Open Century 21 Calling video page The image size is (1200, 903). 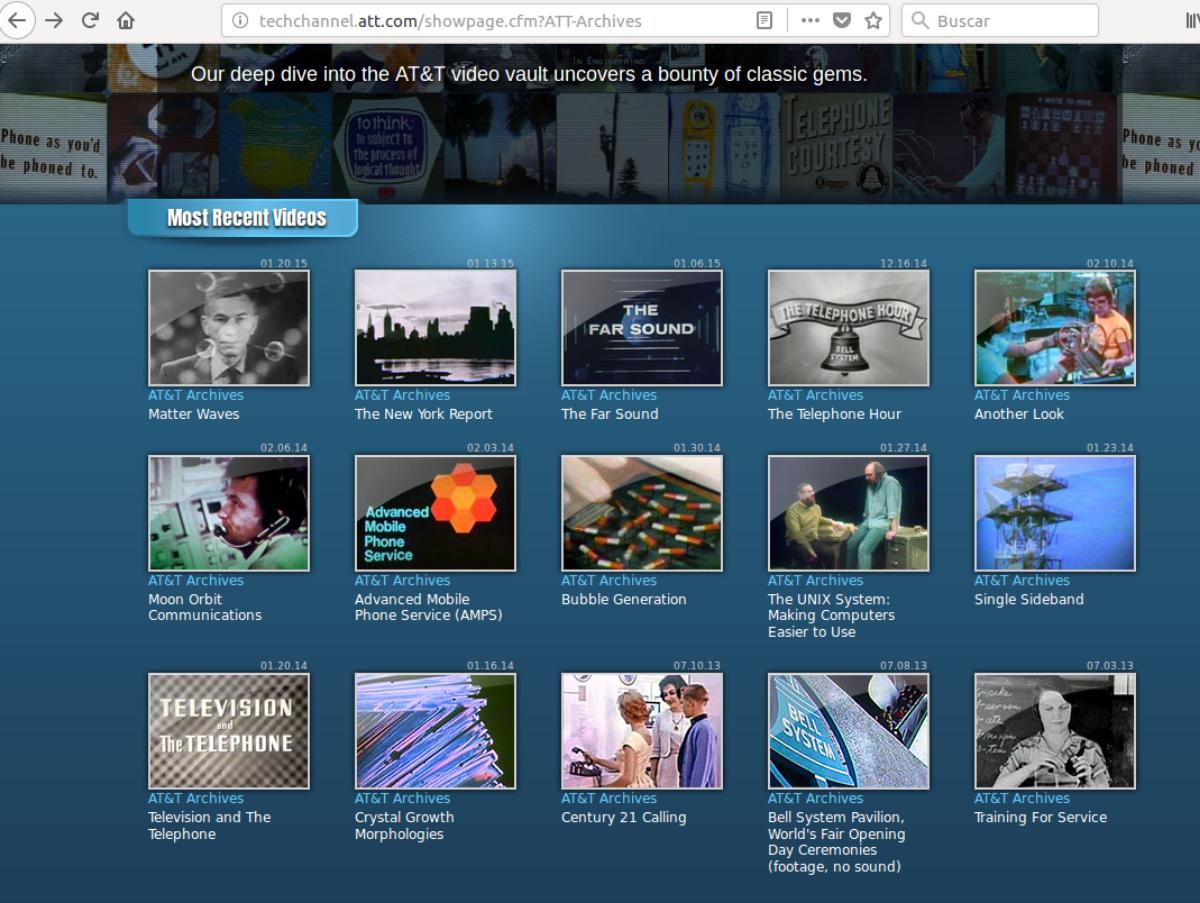coord(621,816)
